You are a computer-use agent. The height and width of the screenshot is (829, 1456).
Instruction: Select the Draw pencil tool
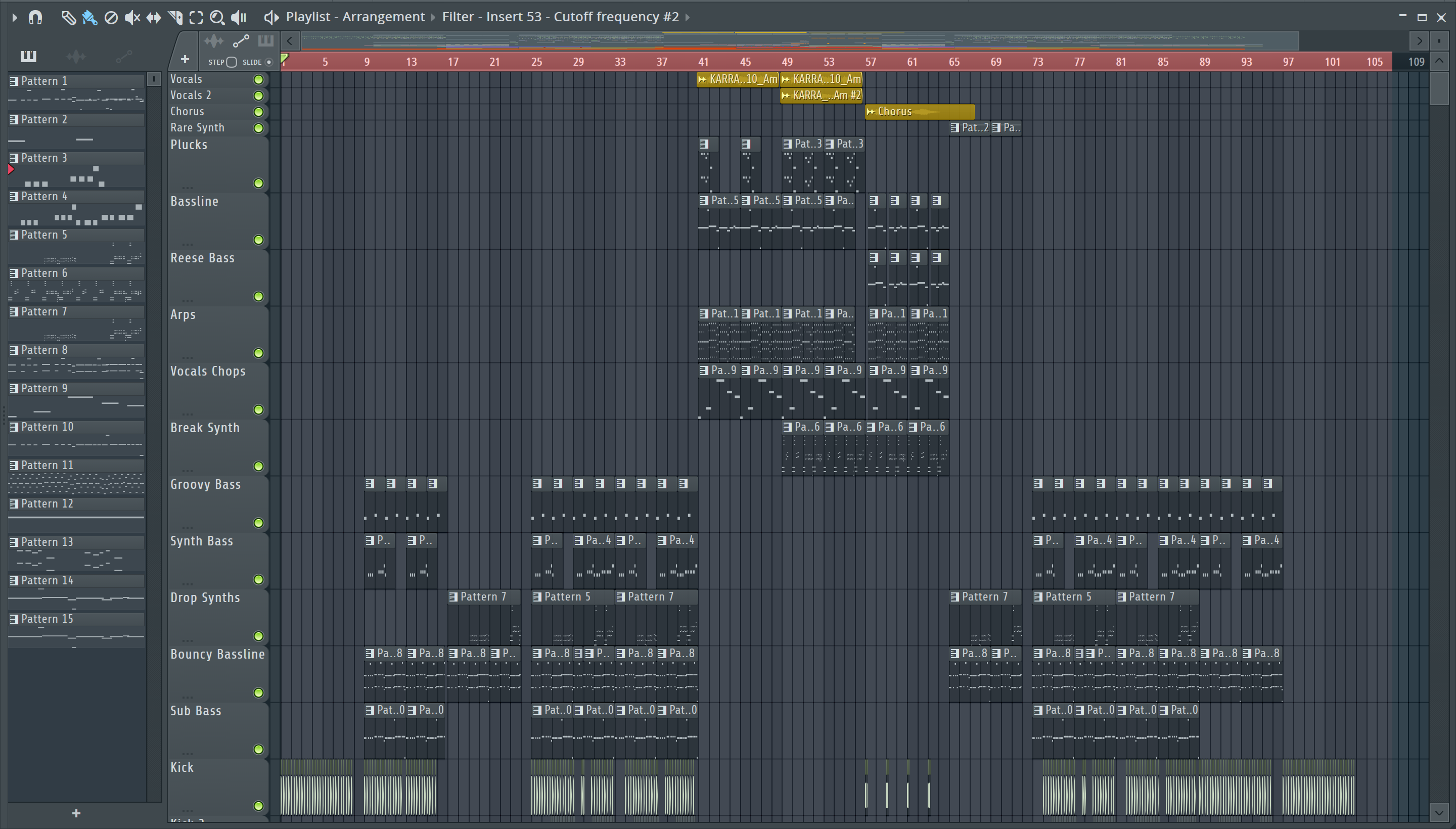pos(68,18)
